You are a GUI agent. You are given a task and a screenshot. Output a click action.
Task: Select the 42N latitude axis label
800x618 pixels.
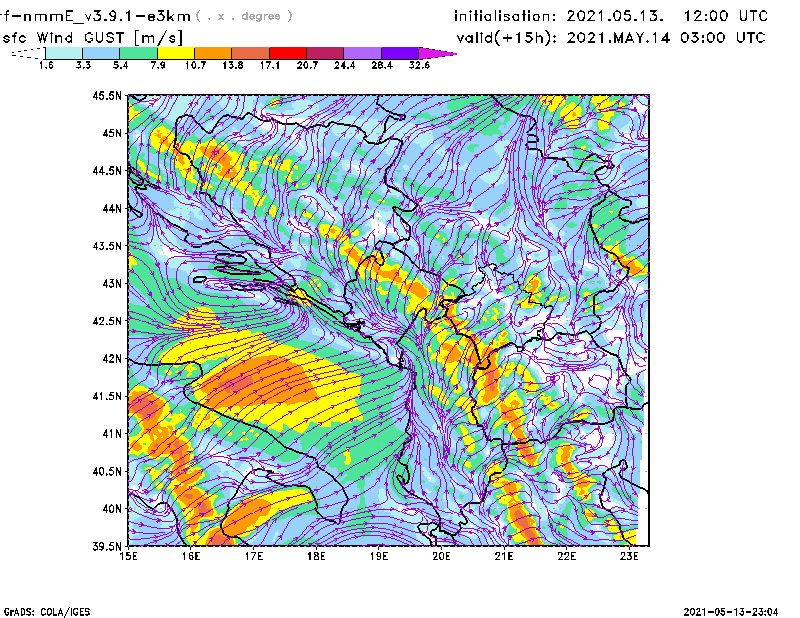point(110,358)
